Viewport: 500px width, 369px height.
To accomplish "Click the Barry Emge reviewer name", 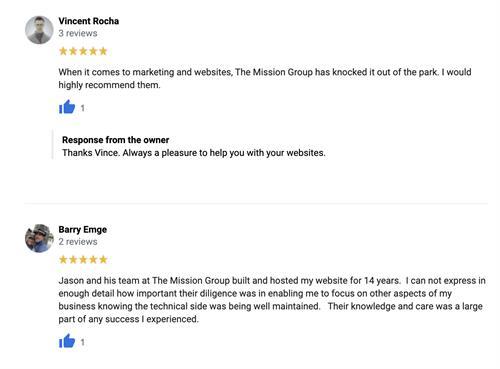I will coord(83,230).
